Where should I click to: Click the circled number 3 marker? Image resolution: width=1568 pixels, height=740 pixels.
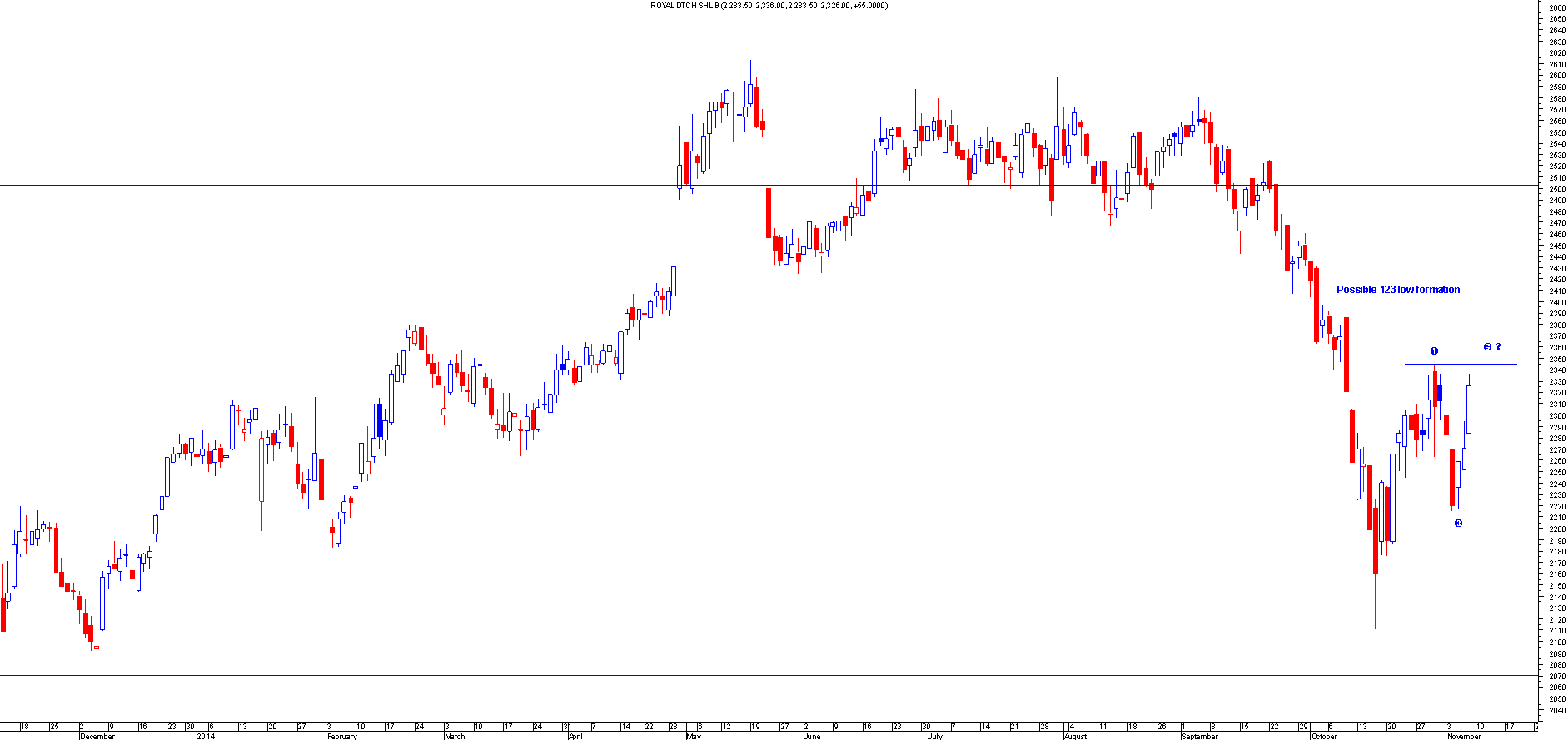click(1487, 347)
